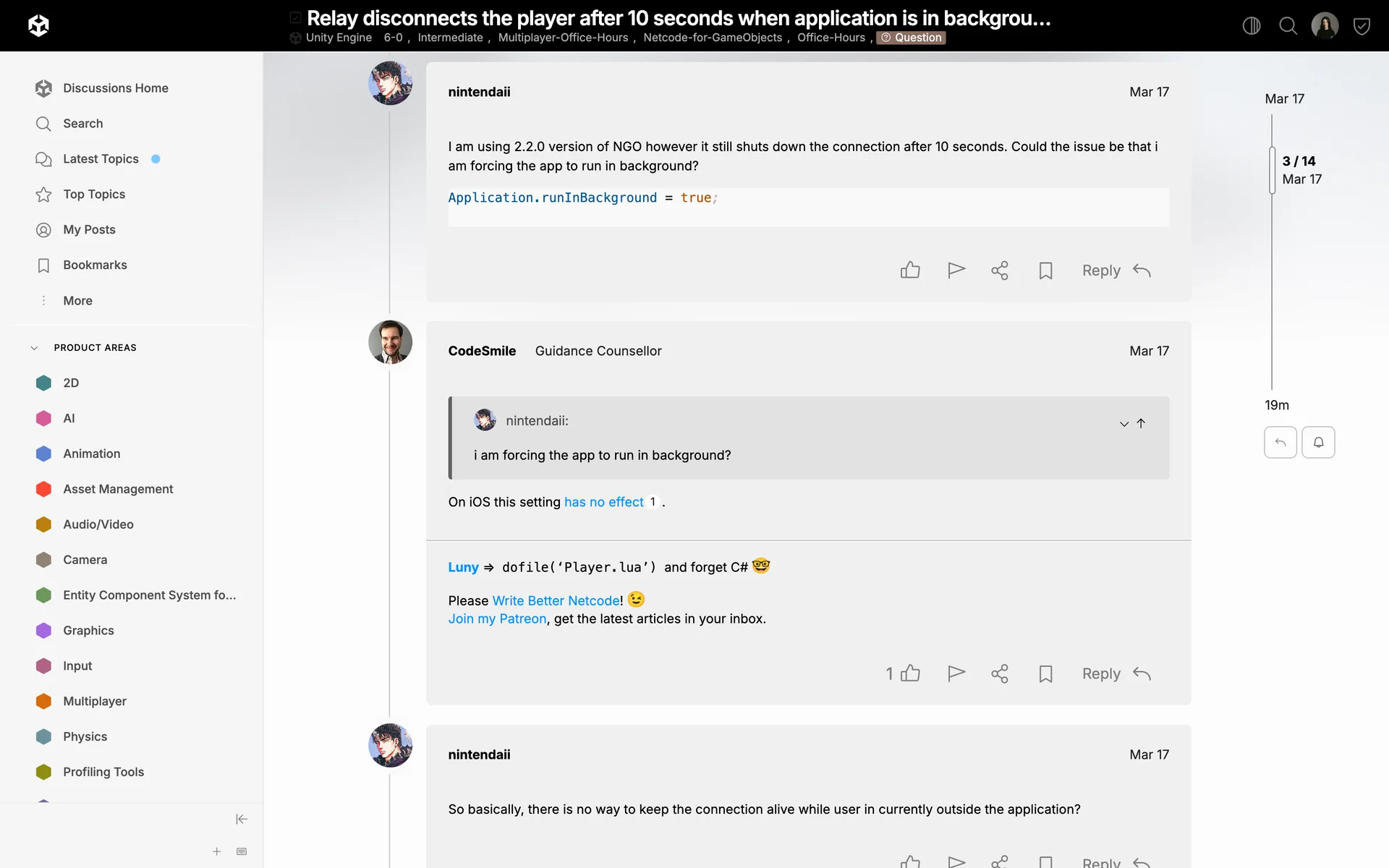Click notification bell under timeline
This screenshot has height=868, width=1389.
(x=1318, y=443)
